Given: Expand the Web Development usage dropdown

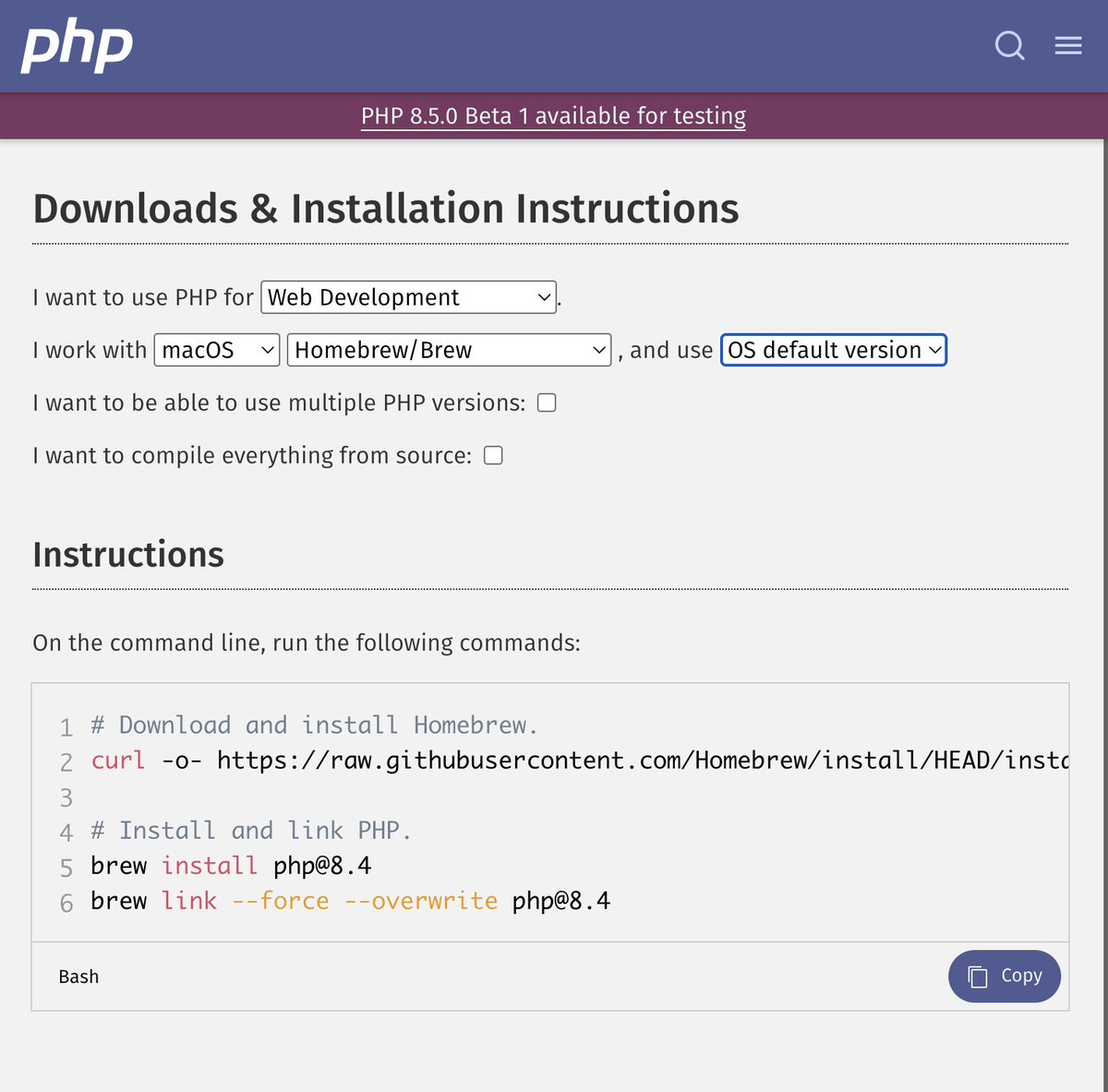Looking at the screenshot, I should click(409, 297).
